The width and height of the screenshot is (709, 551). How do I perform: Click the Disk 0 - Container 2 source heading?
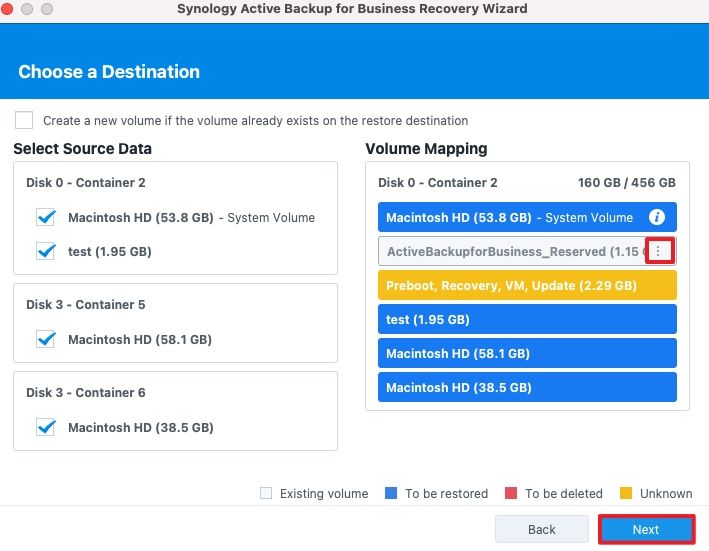[x=86, y=183]
